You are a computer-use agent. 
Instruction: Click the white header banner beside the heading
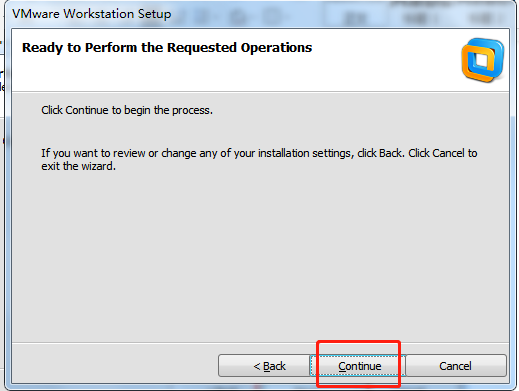click(383, 60)
